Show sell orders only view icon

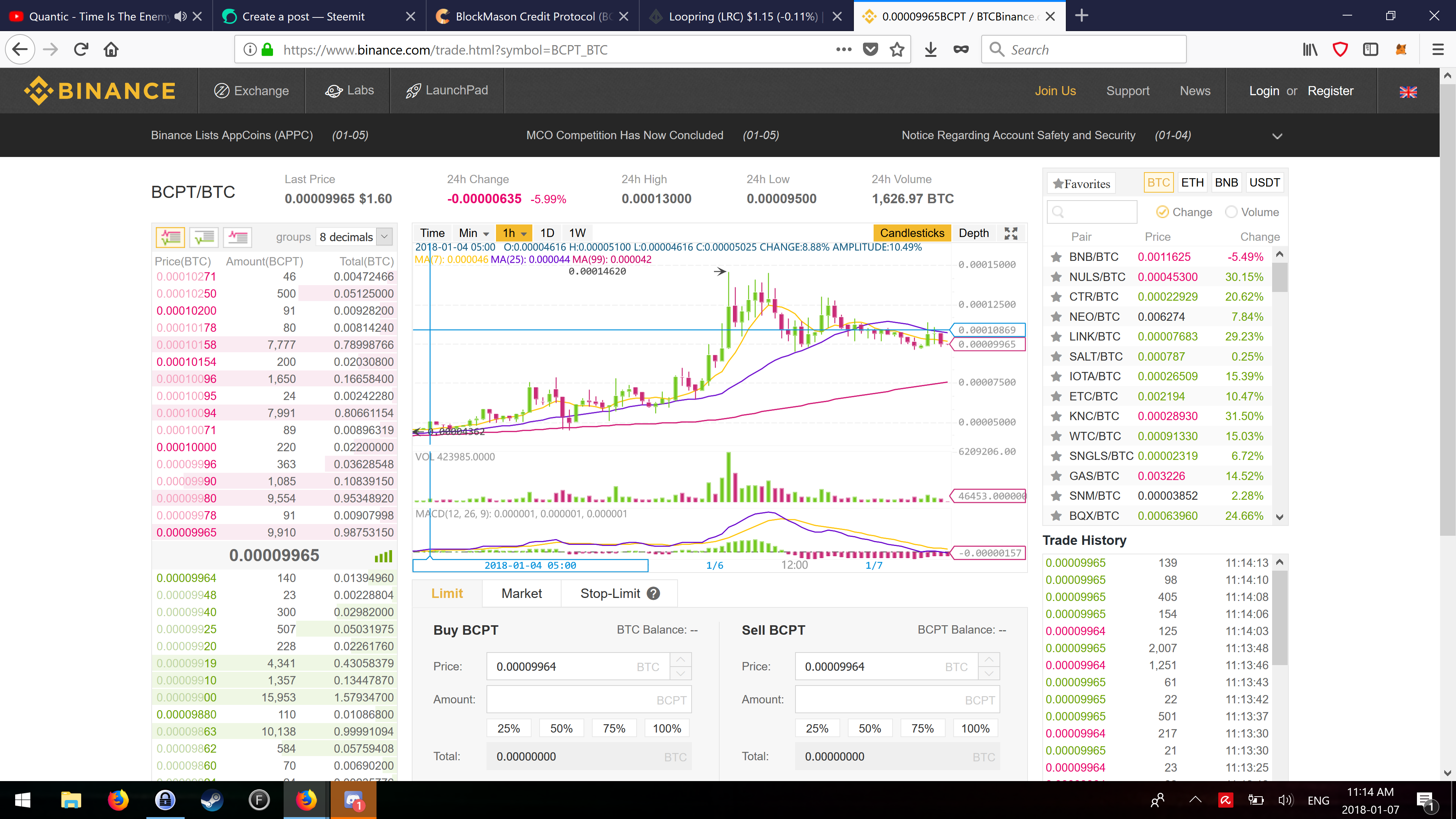click(237, 237)
